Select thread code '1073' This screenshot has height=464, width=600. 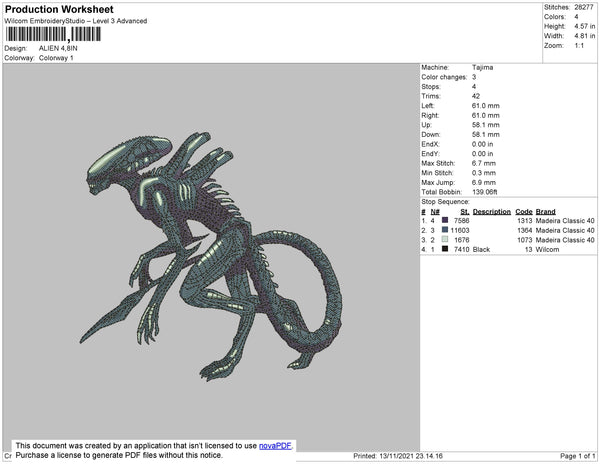point(525,239)
